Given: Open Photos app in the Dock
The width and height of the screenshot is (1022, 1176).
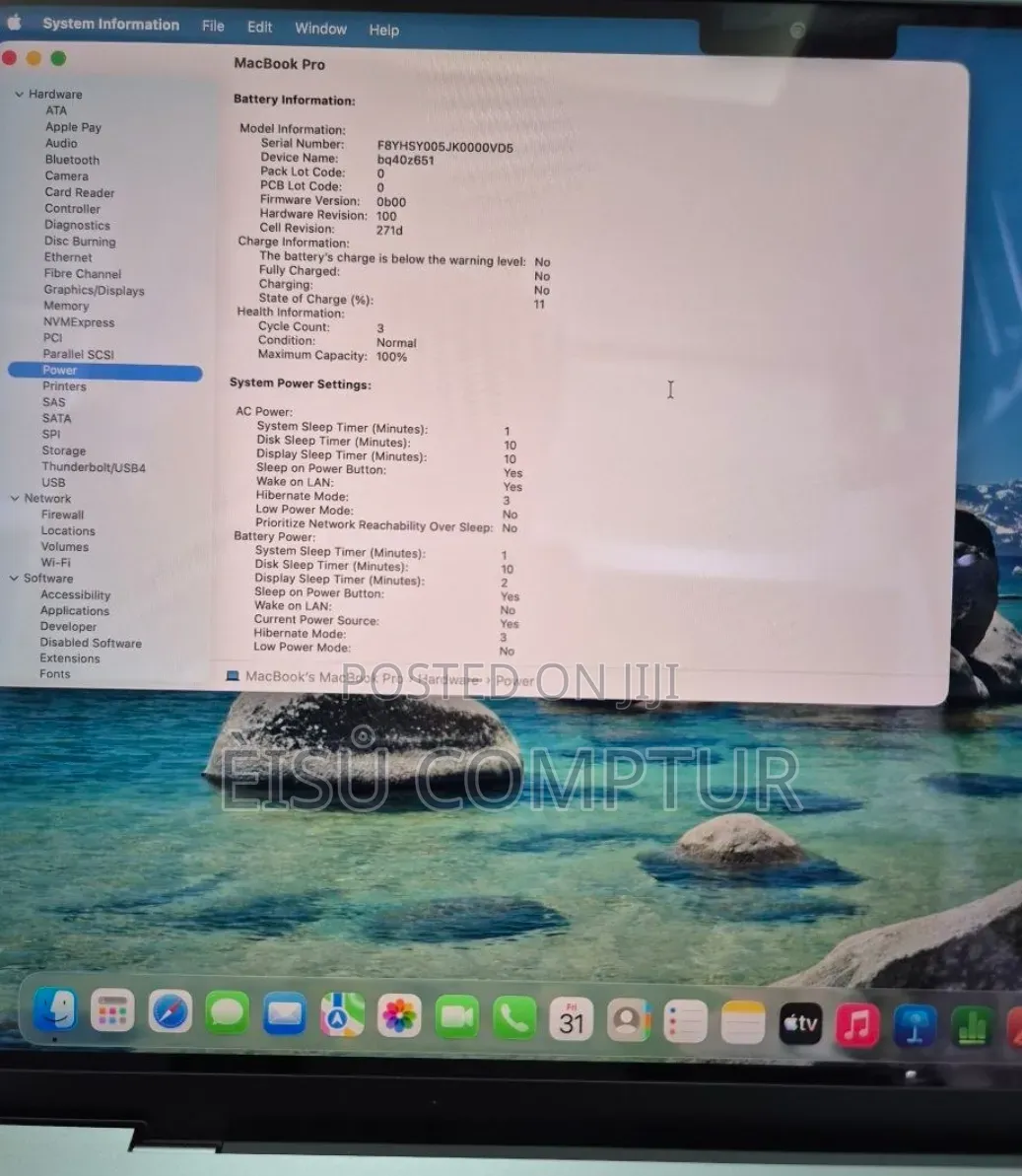Looking at the screenshot, I should click(x=399, y=1016).
